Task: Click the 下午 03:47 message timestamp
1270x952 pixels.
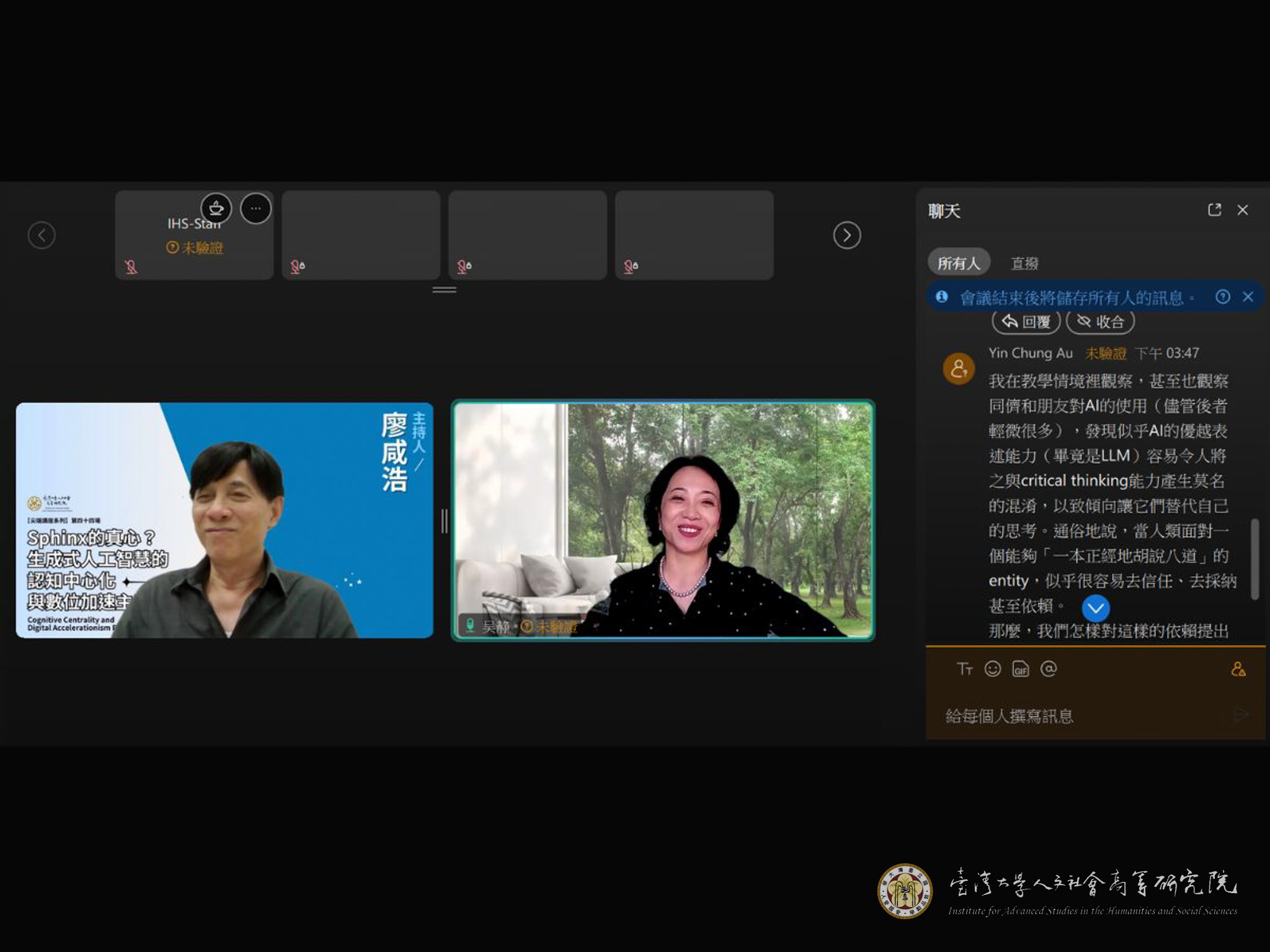Action: 1166,353
